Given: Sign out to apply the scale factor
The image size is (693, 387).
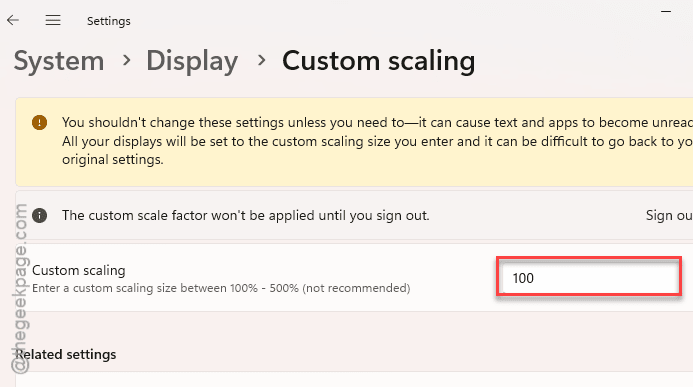Looking at the screenshot, I should 669,216.
